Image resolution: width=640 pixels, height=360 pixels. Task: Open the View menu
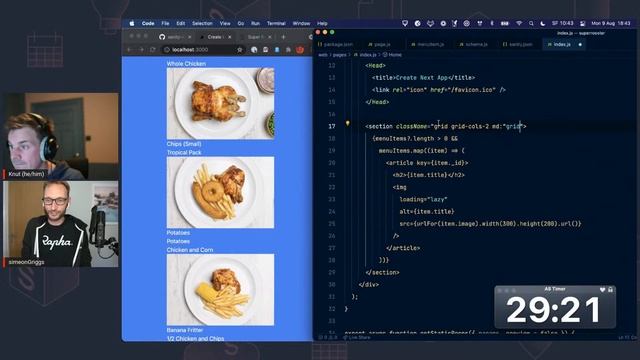(225, 24)
